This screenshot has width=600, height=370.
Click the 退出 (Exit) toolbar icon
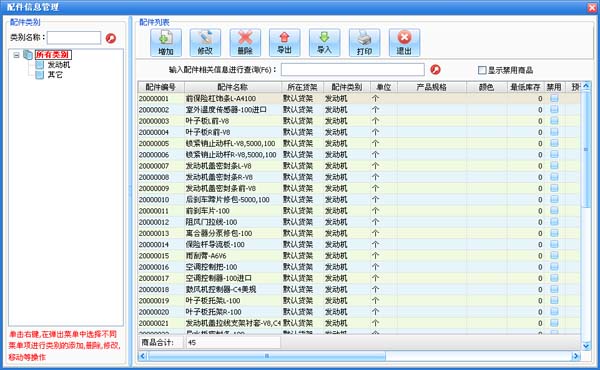(x=404, y=42)
